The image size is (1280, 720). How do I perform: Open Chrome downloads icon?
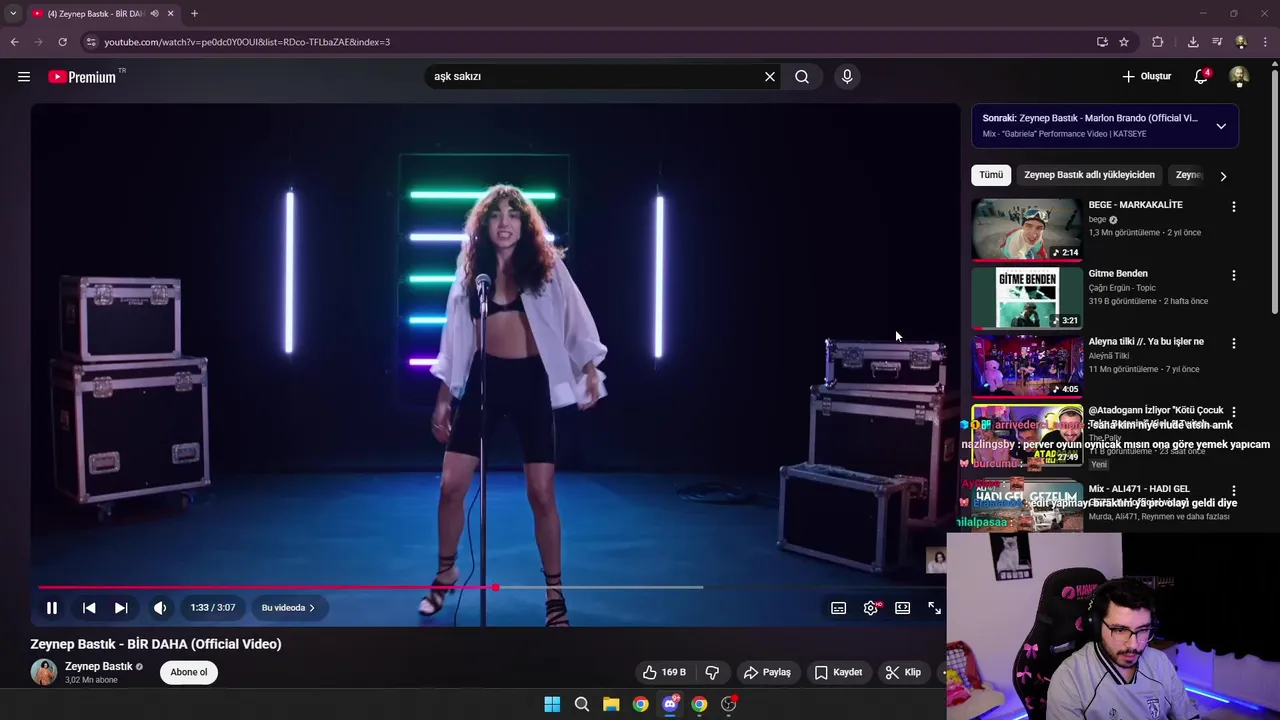pyautogui.click(x=1193, y=42)
